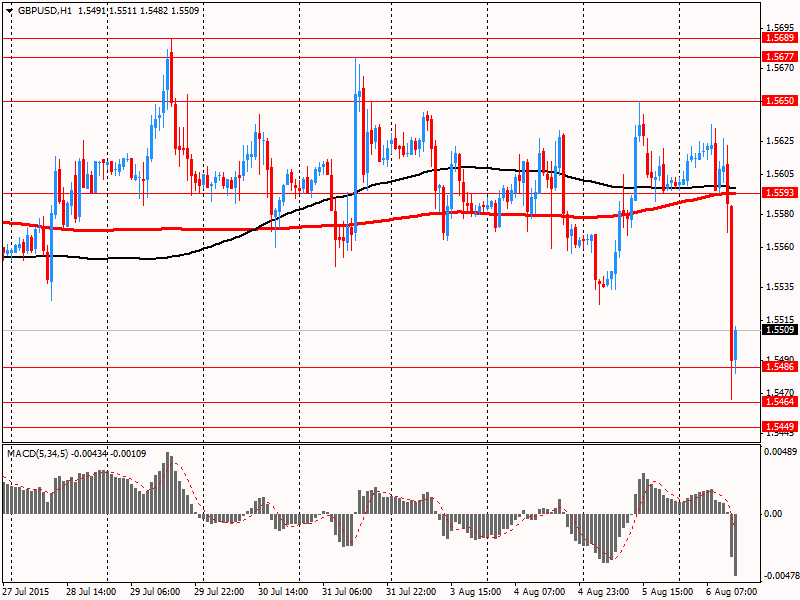Select the 1.5677 red price level label
This screenshot has height=600, width=800.
779,57
